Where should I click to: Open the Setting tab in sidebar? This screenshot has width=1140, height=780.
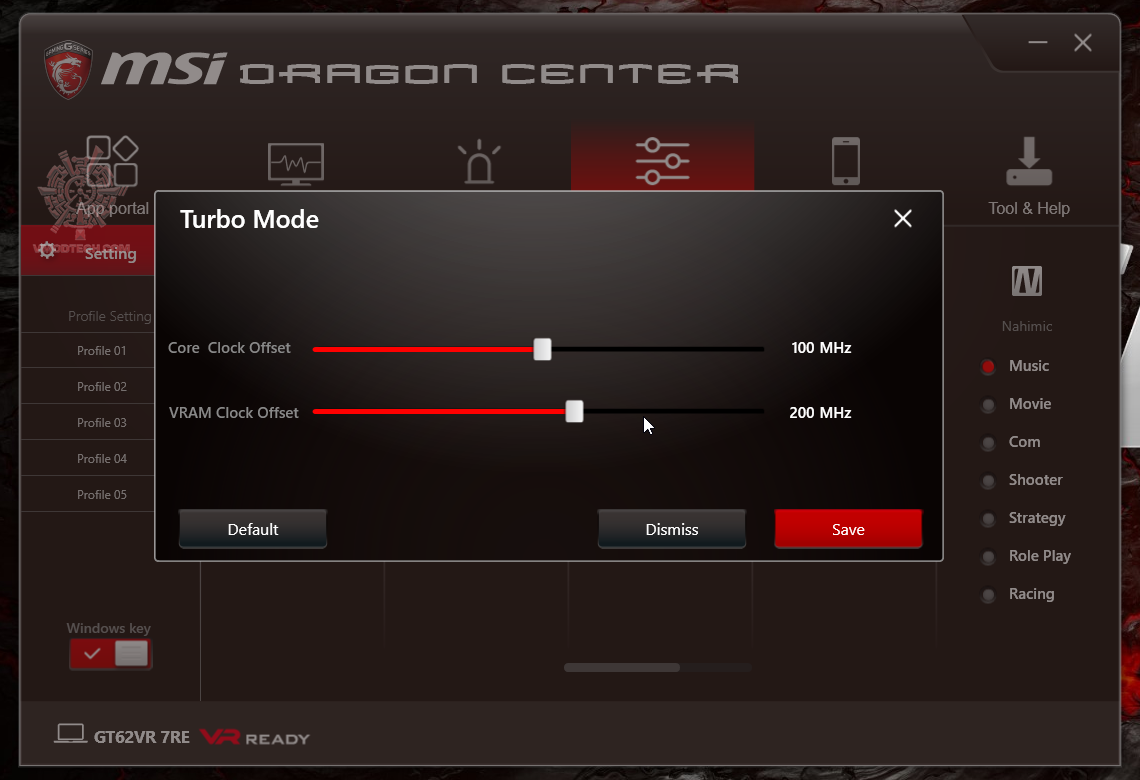point(88,251)
